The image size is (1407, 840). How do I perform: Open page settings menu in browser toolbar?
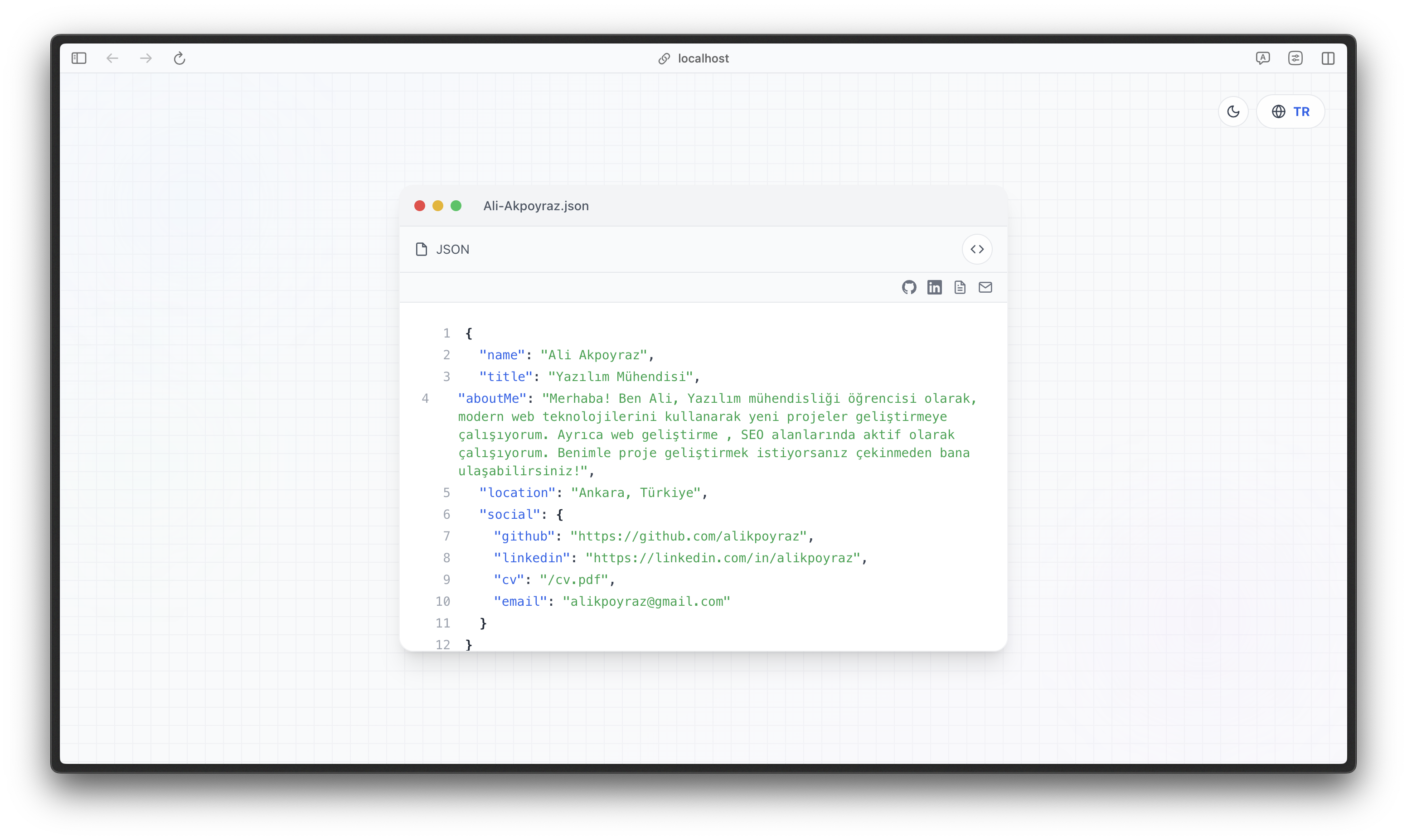coord(1296,58)
